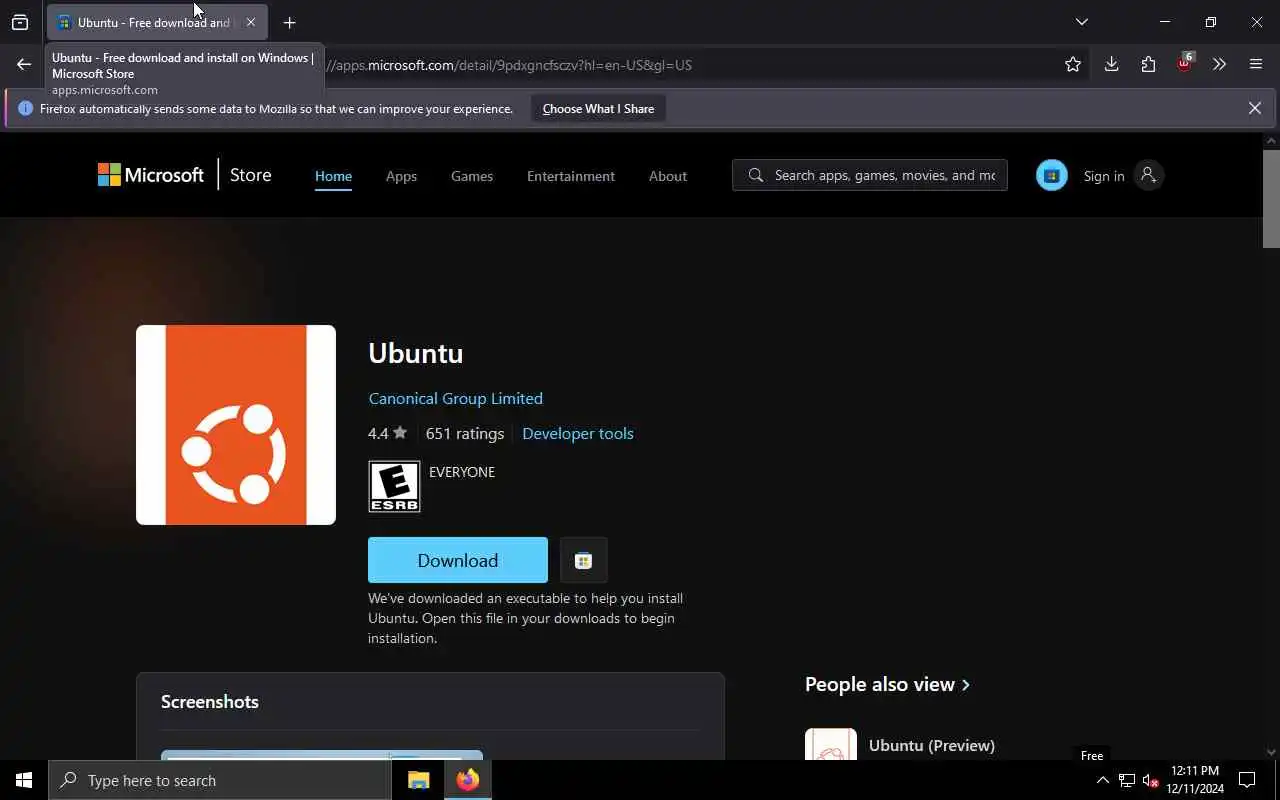1280x800 pixels.
Task: Select the Apps navigation tab
Action: click(x=401, y=176)
